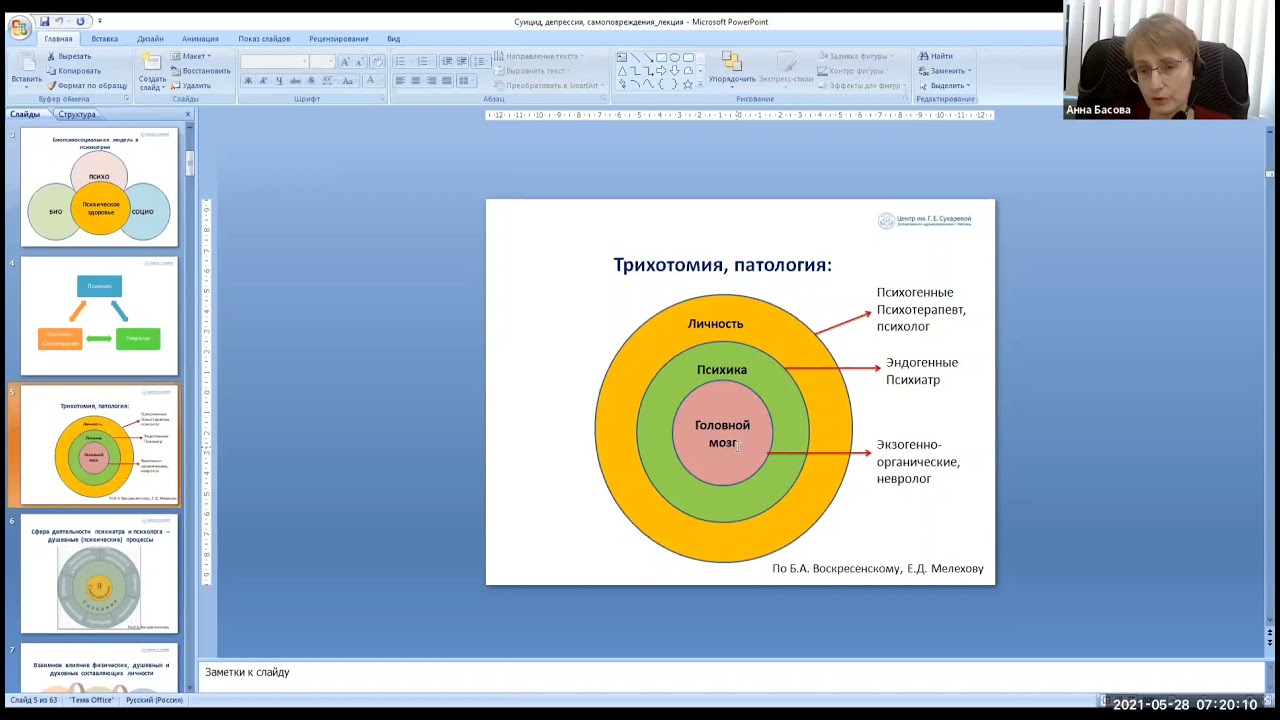Click Направление текста button
Screen dimensions: 1280x720
tap(538, 56)
